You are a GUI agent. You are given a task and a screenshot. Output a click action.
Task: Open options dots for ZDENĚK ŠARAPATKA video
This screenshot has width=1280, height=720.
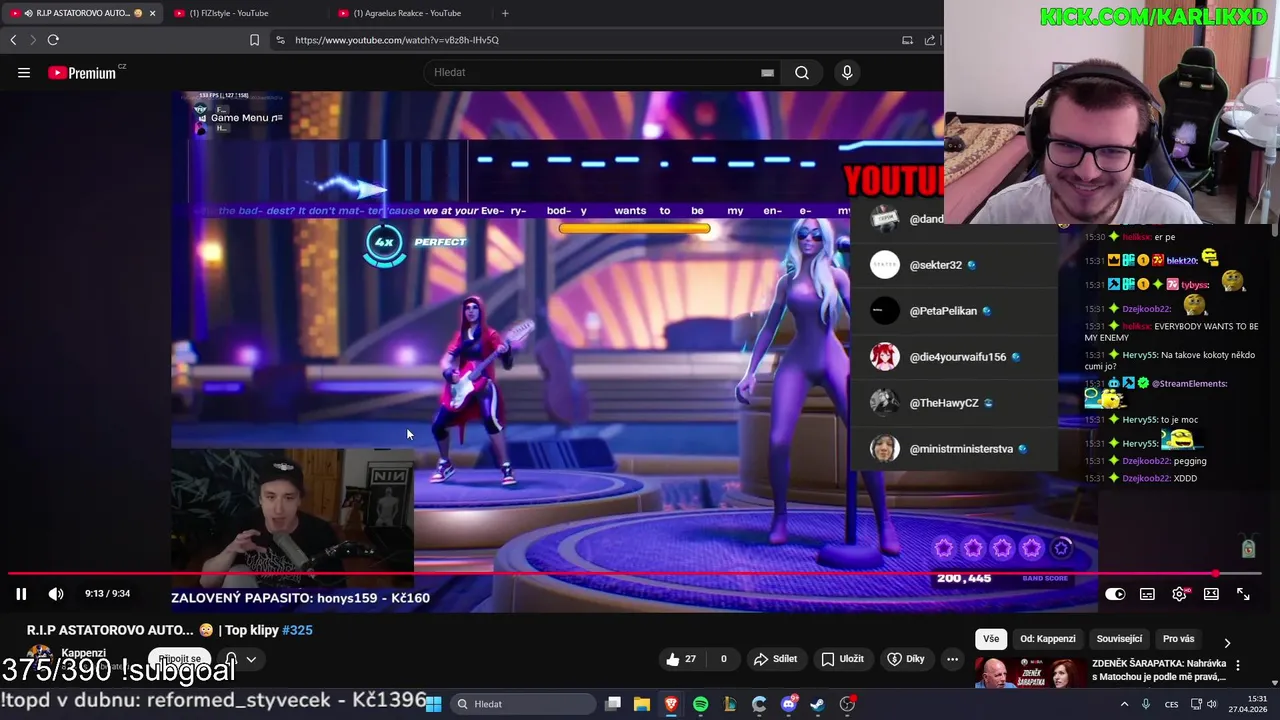pos(1238,665)
